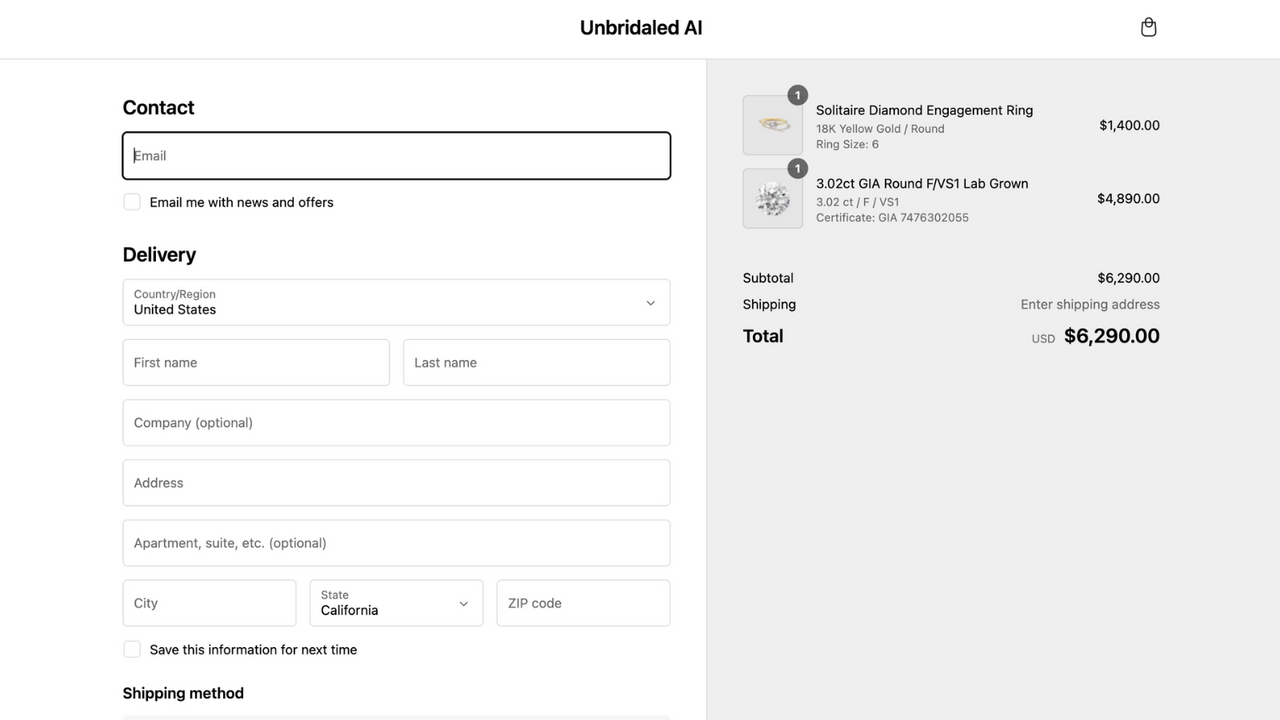Click the Unbridaled AI store title

(641, 28)
